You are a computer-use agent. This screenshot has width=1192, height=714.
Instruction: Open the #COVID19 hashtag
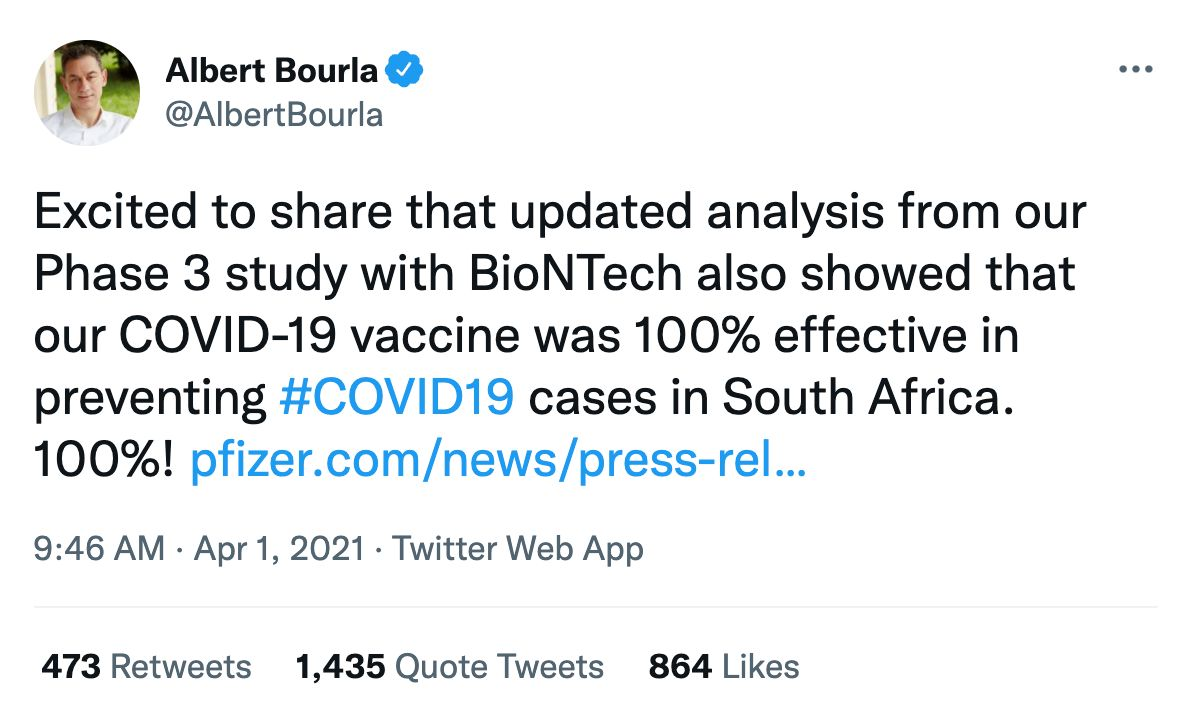point(397,398)
